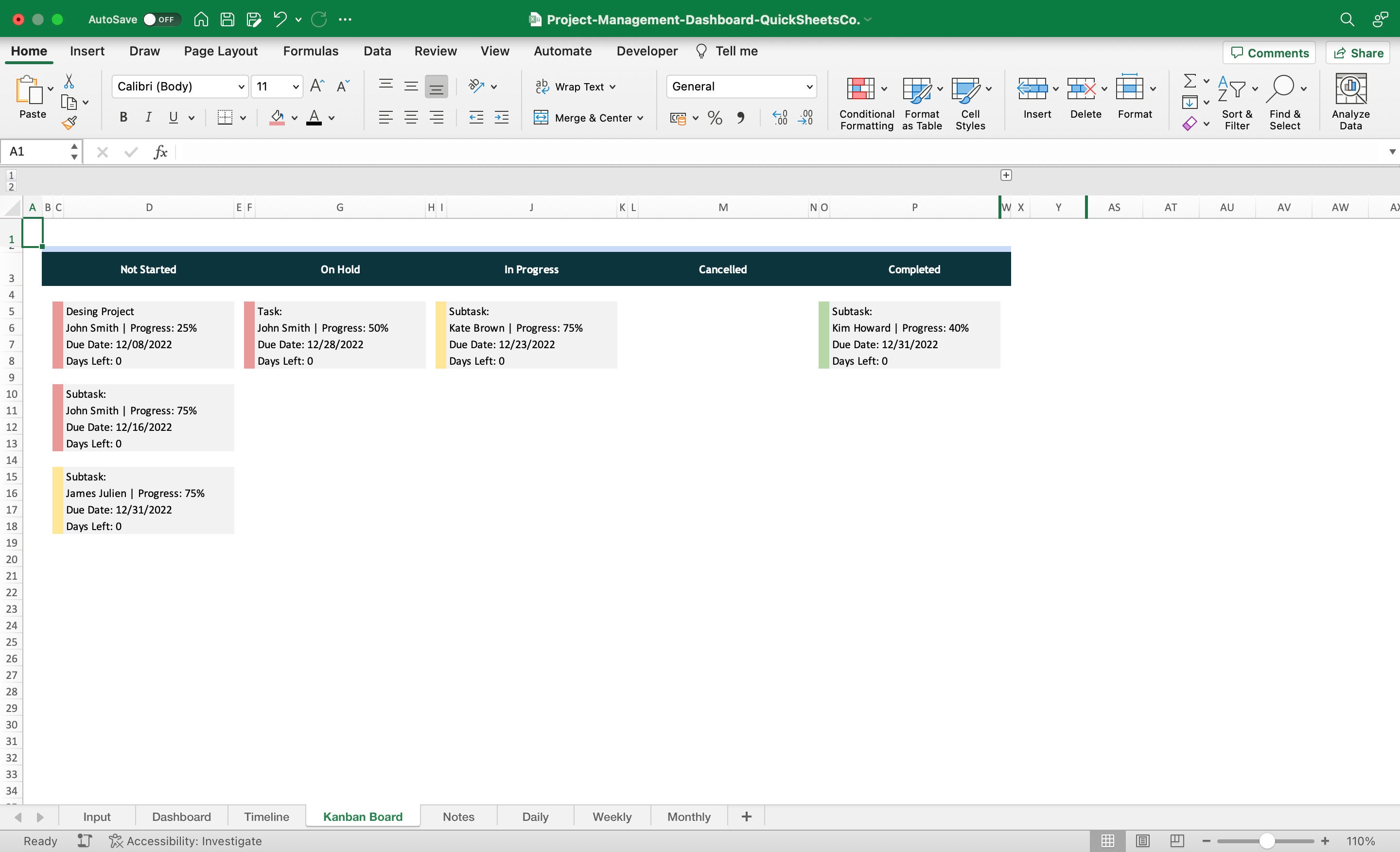Viewport: 1400px width, 852px height.
Task: Click the Share button
Action: pyautogui.click(x=1357, y=53)
